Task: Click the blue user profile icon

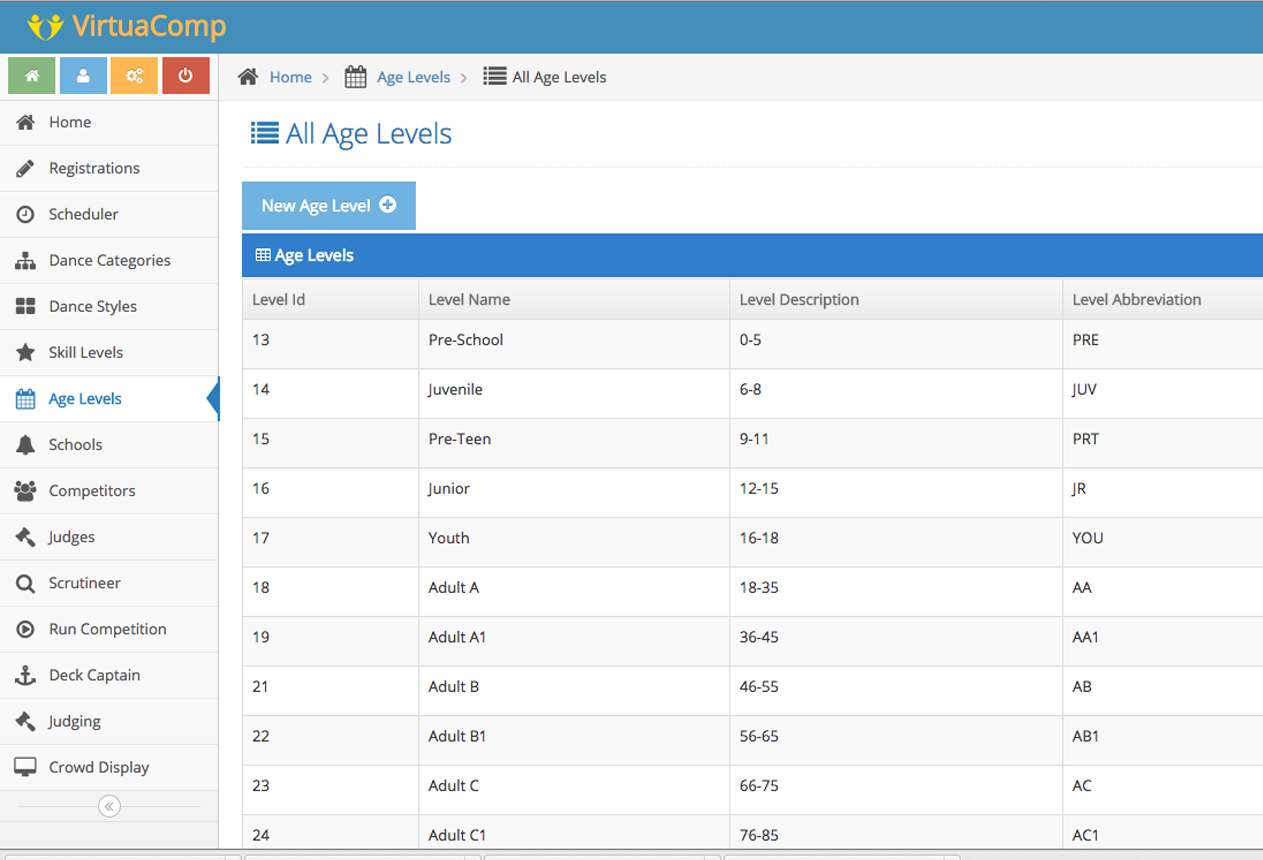Action: (x=83, y=76)
